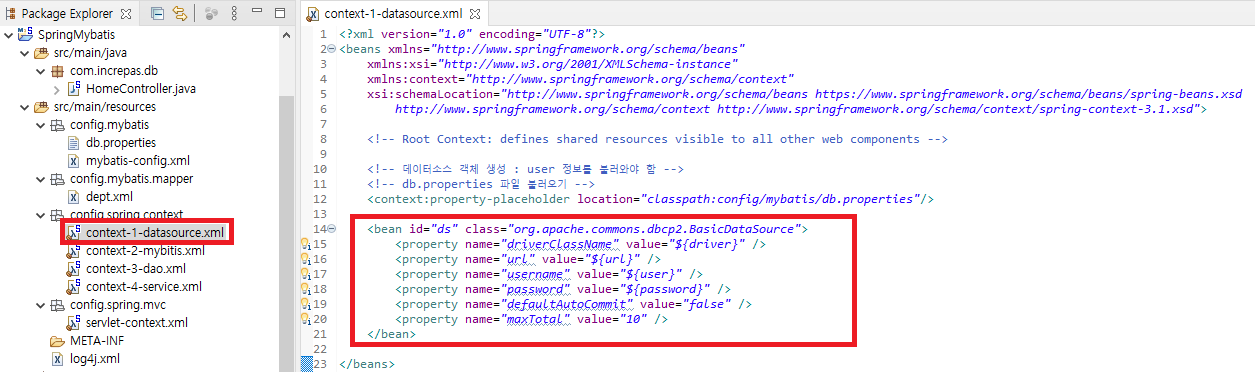Click the mybatis-config.xml file icon

(x=73, y=160)
